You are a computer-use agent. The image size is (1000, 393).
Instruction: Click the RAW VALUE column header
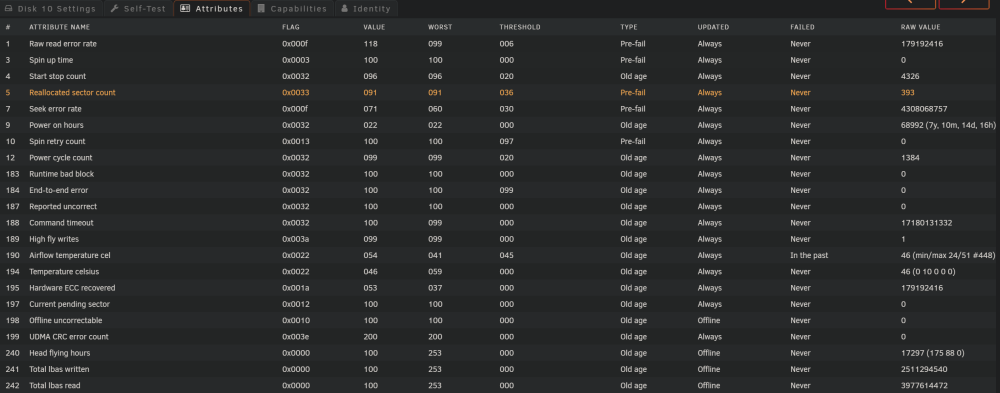pyautogui.click(x=920, y=27)
